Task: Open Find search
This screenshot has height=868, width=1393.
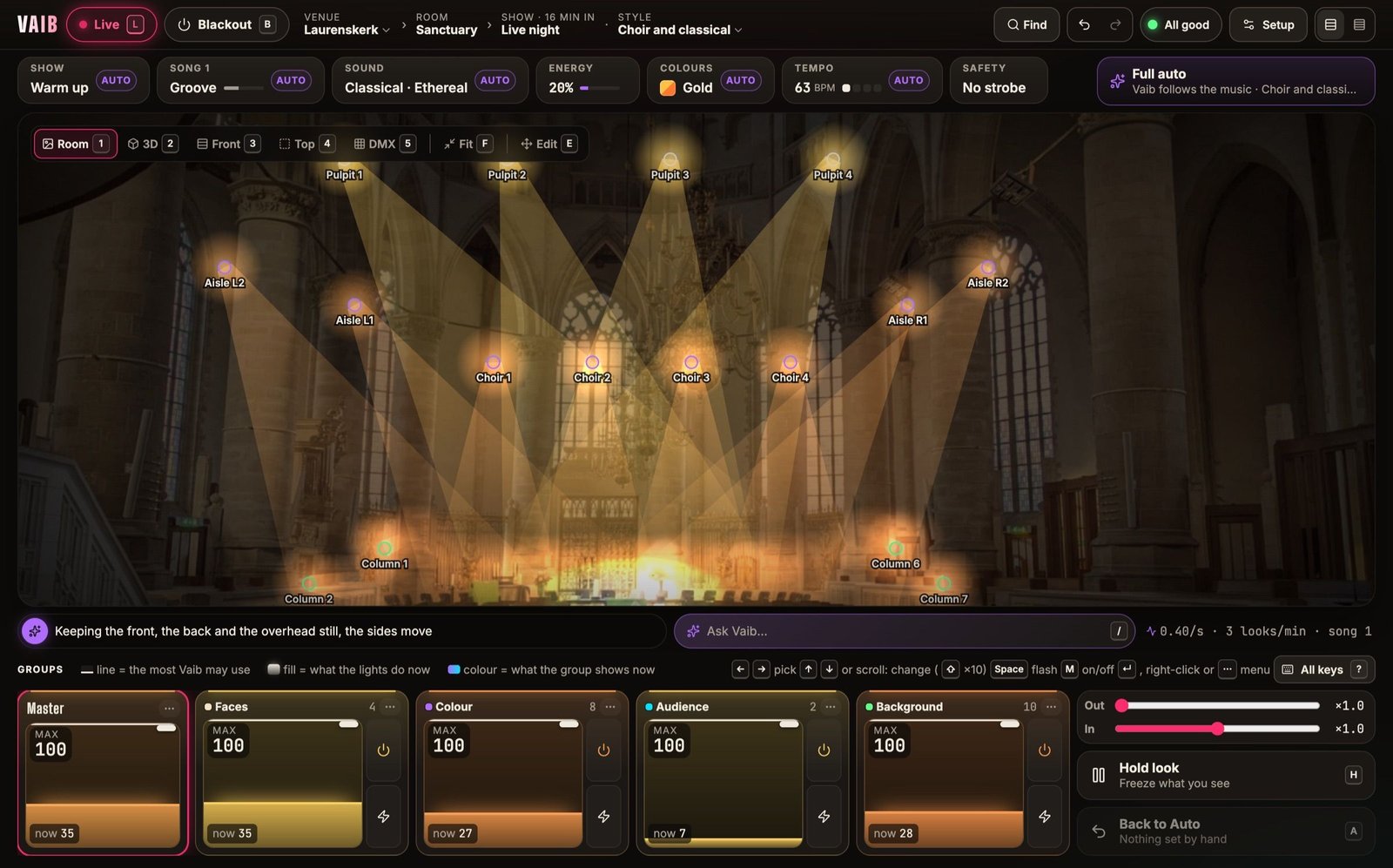Action: 1026,25
